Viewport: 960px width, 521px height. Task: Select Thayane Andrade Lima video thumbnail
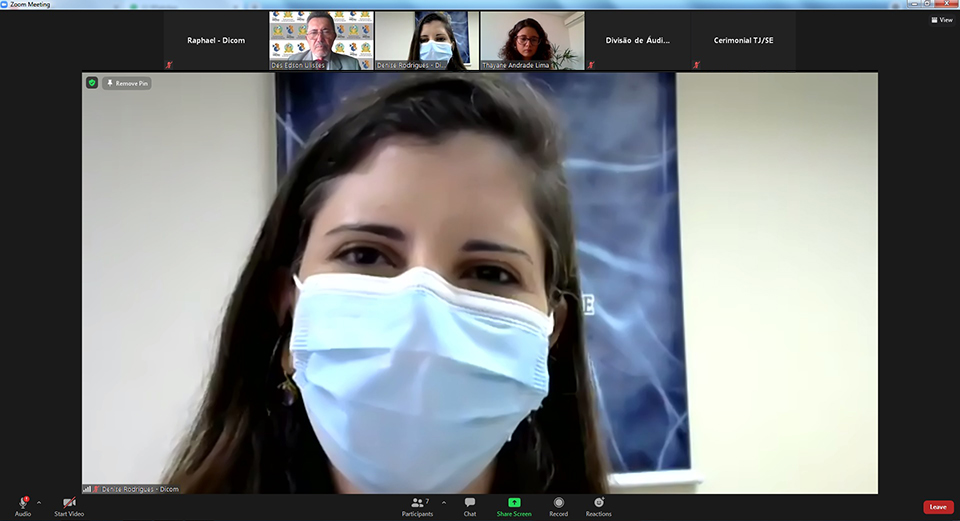coord(532,40)
